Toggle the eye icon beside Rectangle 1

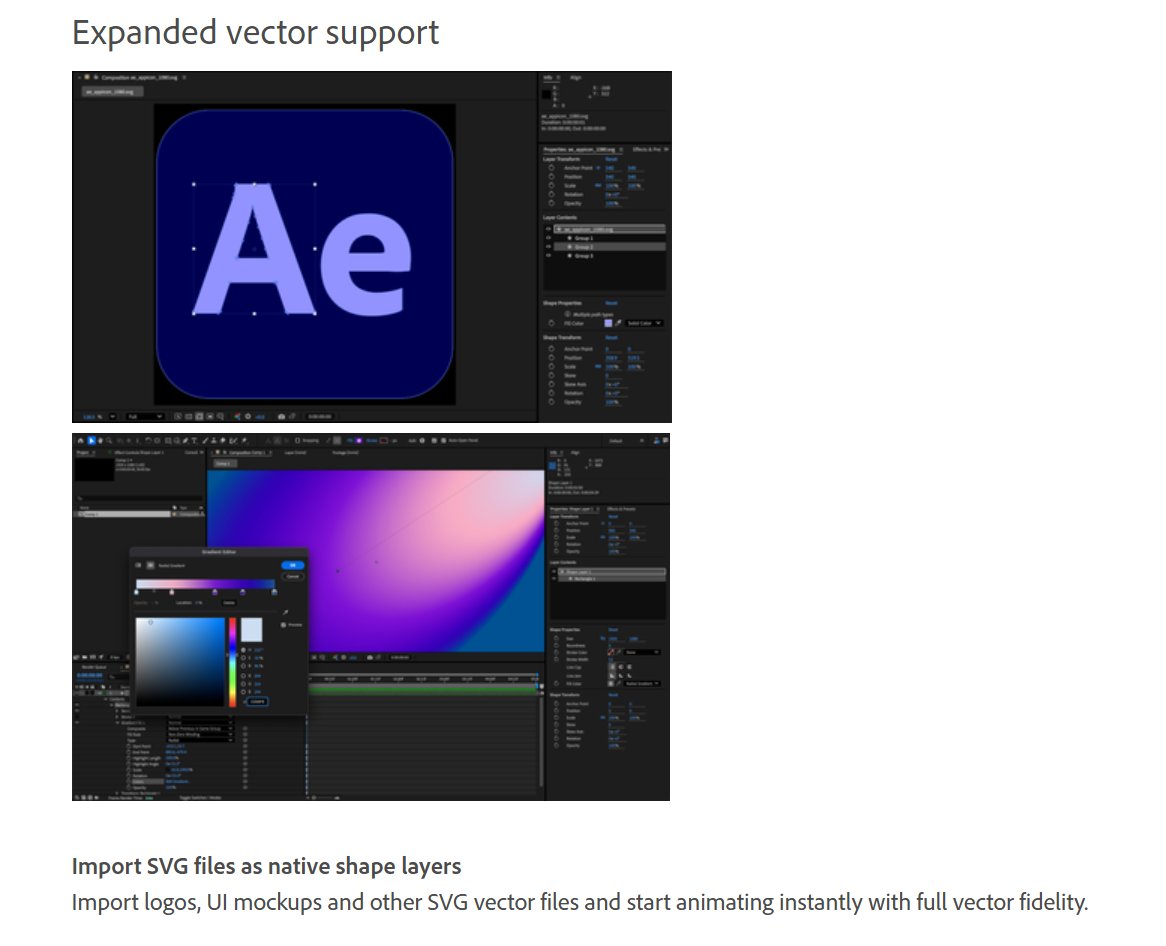click(554, 579)
